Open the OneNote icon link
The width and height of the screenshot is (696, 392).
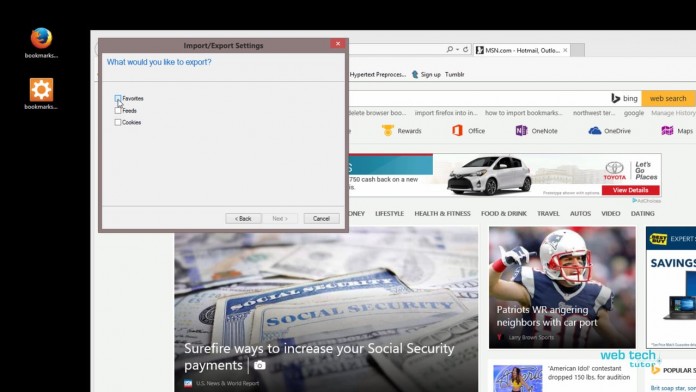pyautogui.click(x=521, y=131)
